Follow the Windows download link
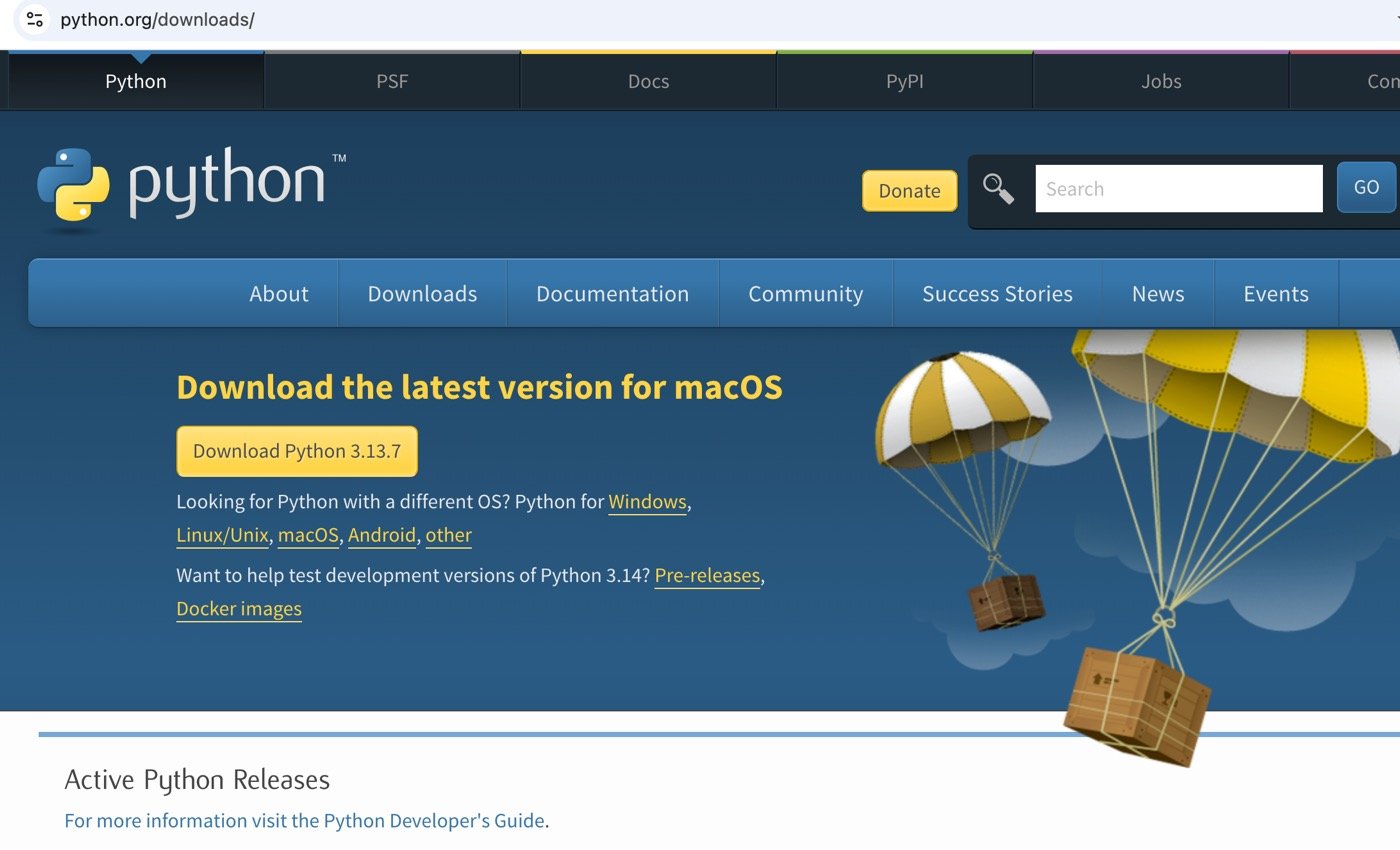This screenshot has width=1400, height=850. pyautogui.click(x=647, y=502)
